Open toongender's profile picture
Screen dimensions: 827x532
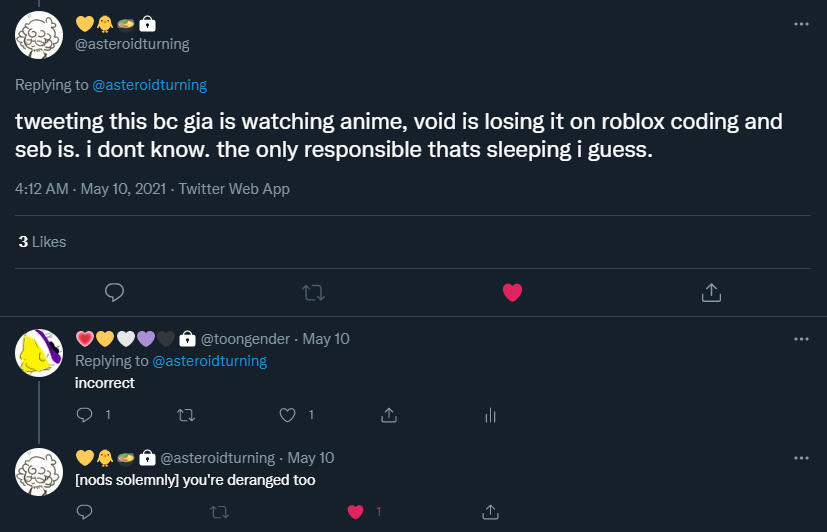[39, 354]
